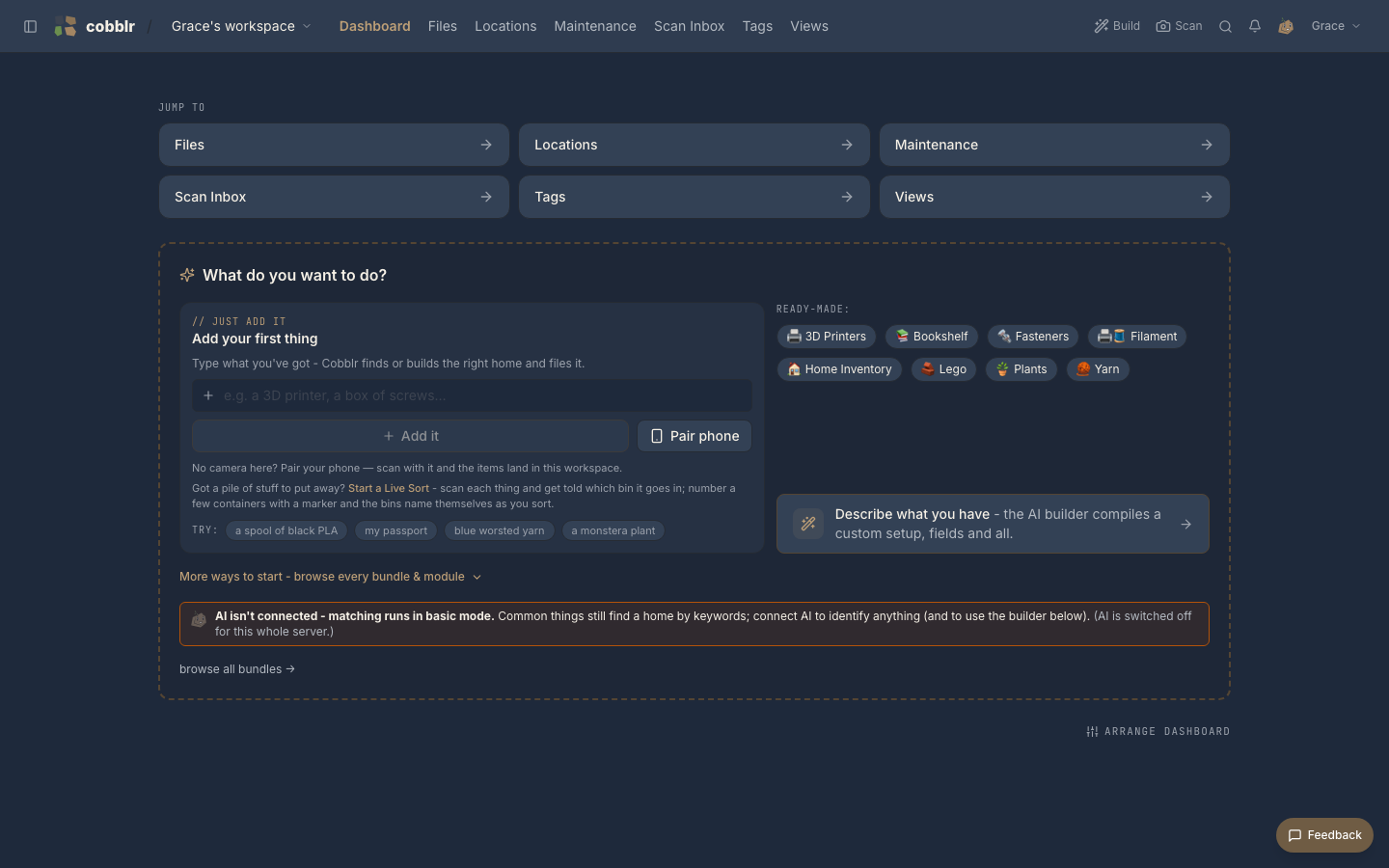Click the sparkle icon beside heading
The width and height of the screenshot is (1389, 868).
pos(187,275)
